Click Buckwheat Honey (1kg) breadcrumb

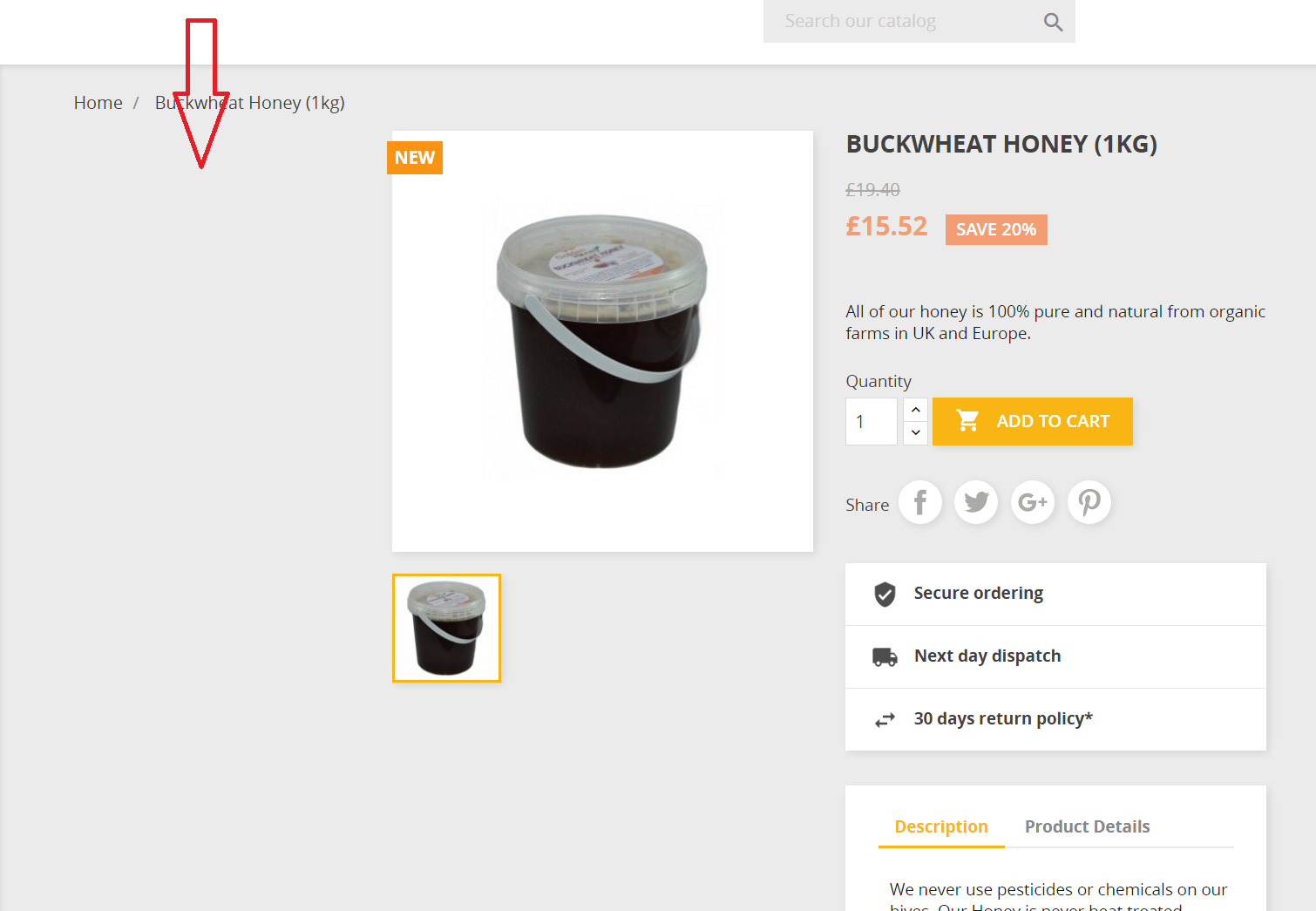(x=250, y=103)
